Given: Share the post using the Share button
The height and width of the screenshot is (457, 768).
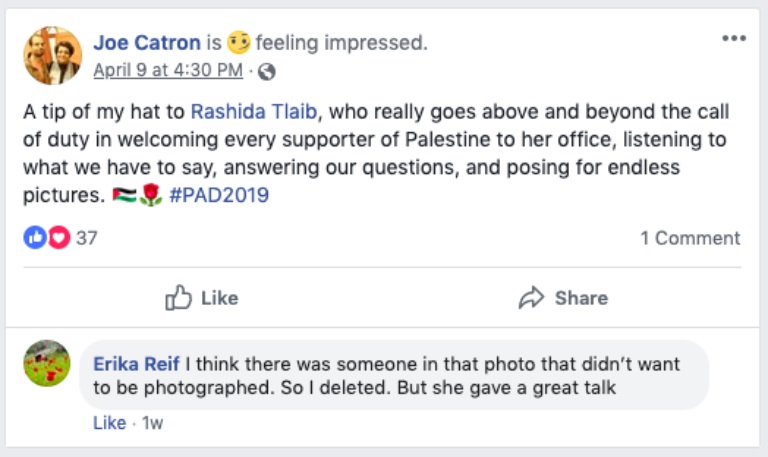Looking at the screenshot, I should click(563, 297).
